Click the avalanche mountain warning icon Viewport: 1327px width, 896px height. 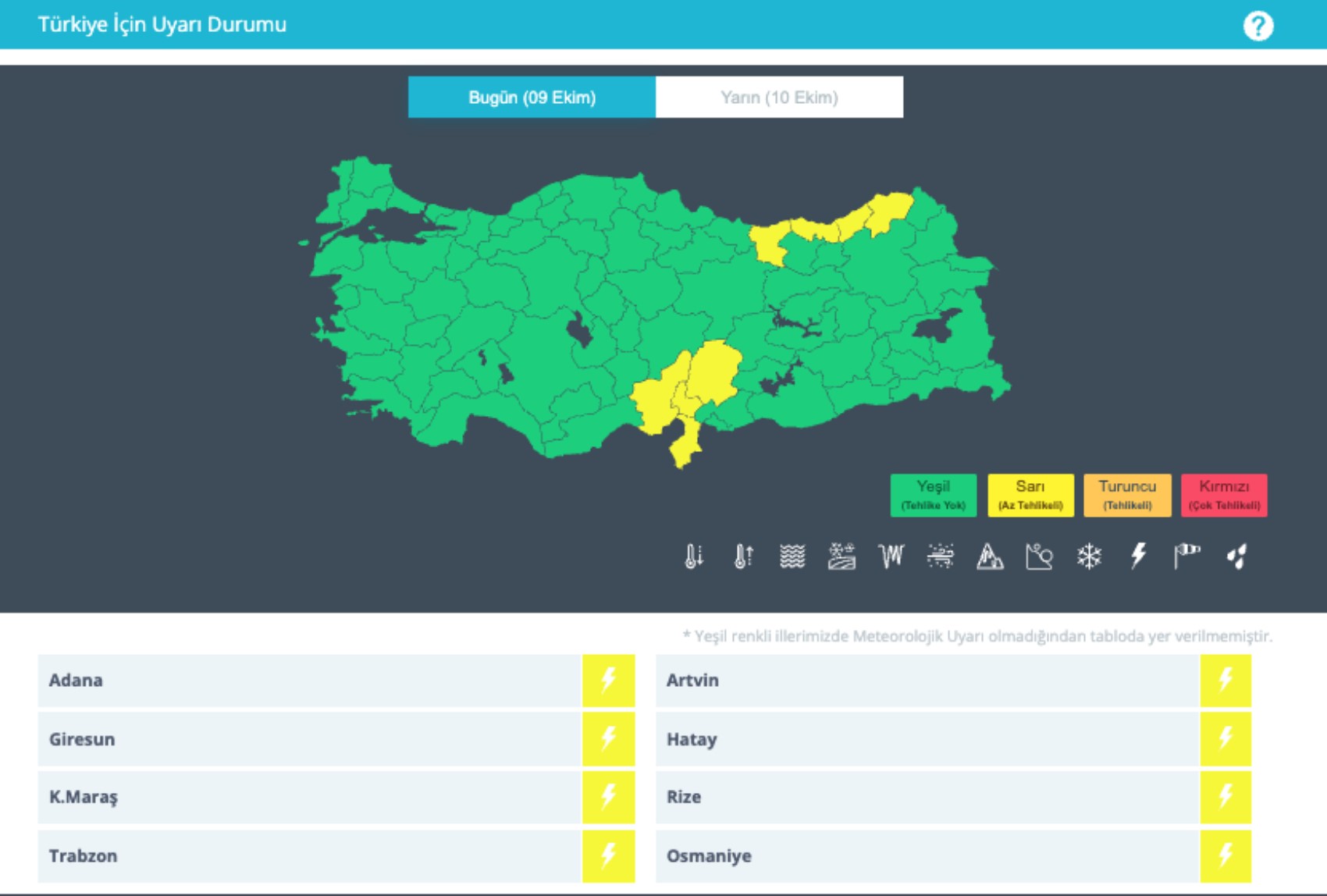pyautogui.click(x=990, y=556)
